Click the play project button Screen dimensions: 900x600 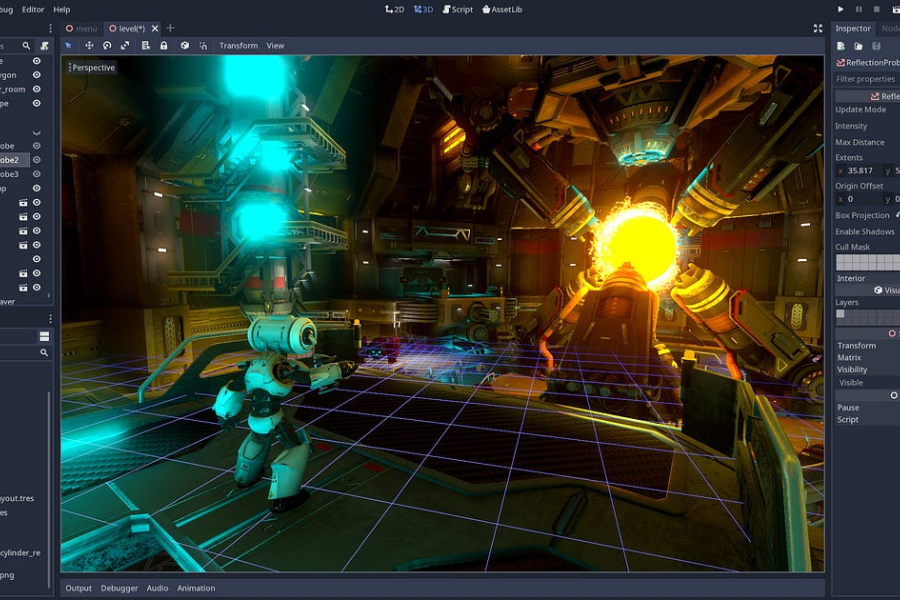[x=841, y=9]
